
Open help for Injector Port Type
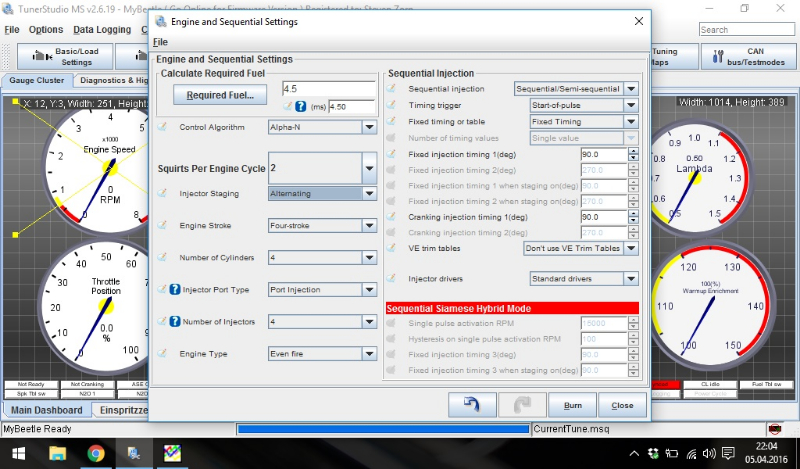[174, 289]
